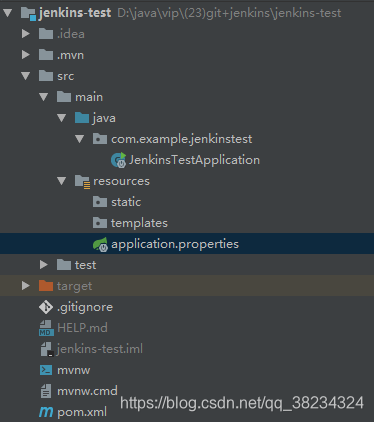Select the pom.xml file name
Viewport: 374px width, 422px height.
pos(82,413)
